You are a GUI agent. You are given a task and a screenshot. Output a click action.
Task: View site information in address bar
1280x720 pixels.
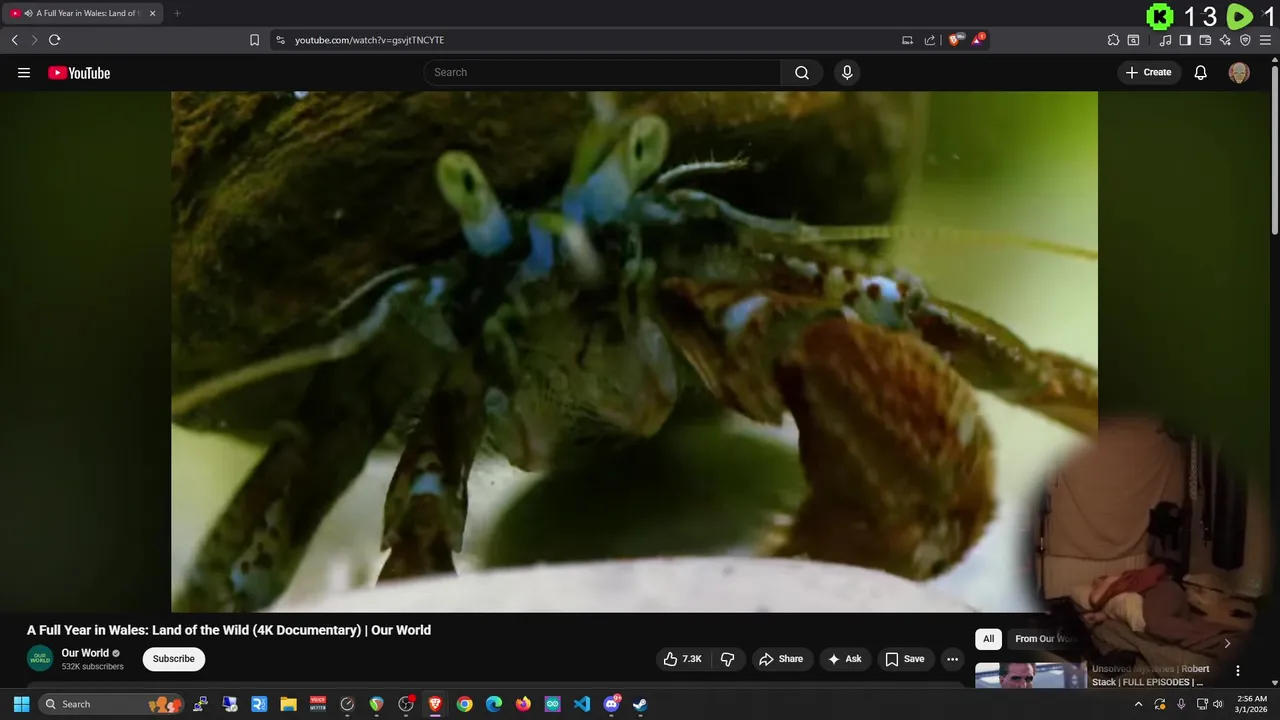[x=280, y=40]
